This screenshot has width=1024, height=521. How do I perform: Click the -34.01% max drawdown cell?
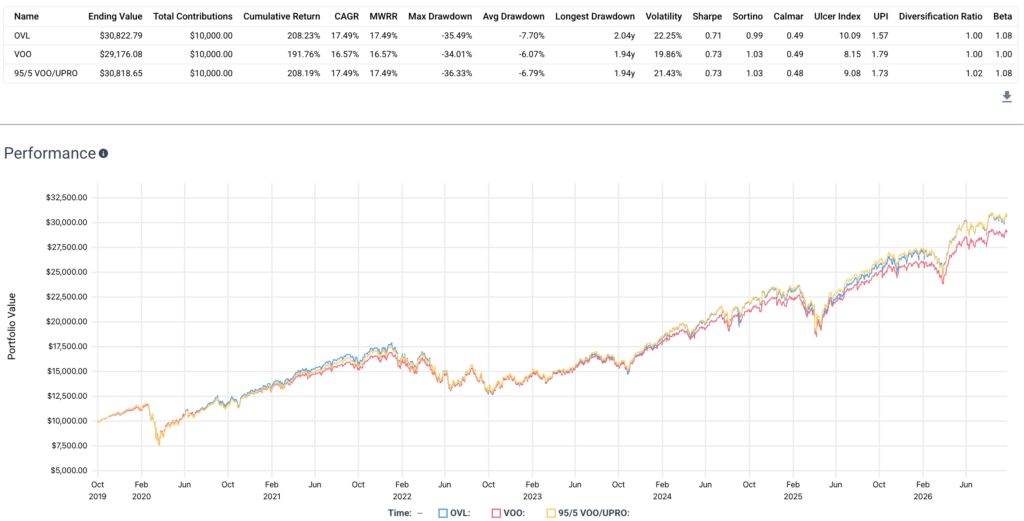coord(455,55)
